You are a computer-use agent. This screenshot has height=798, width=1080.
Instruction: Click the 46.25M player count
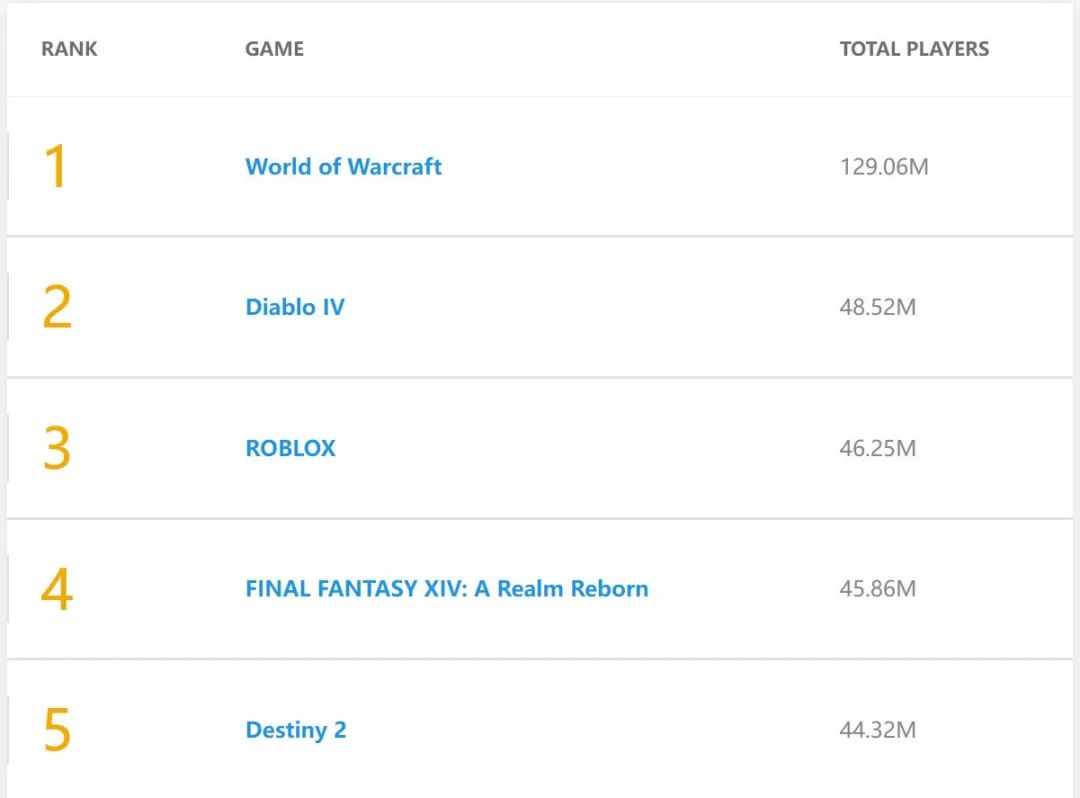[x=878, y=448]
